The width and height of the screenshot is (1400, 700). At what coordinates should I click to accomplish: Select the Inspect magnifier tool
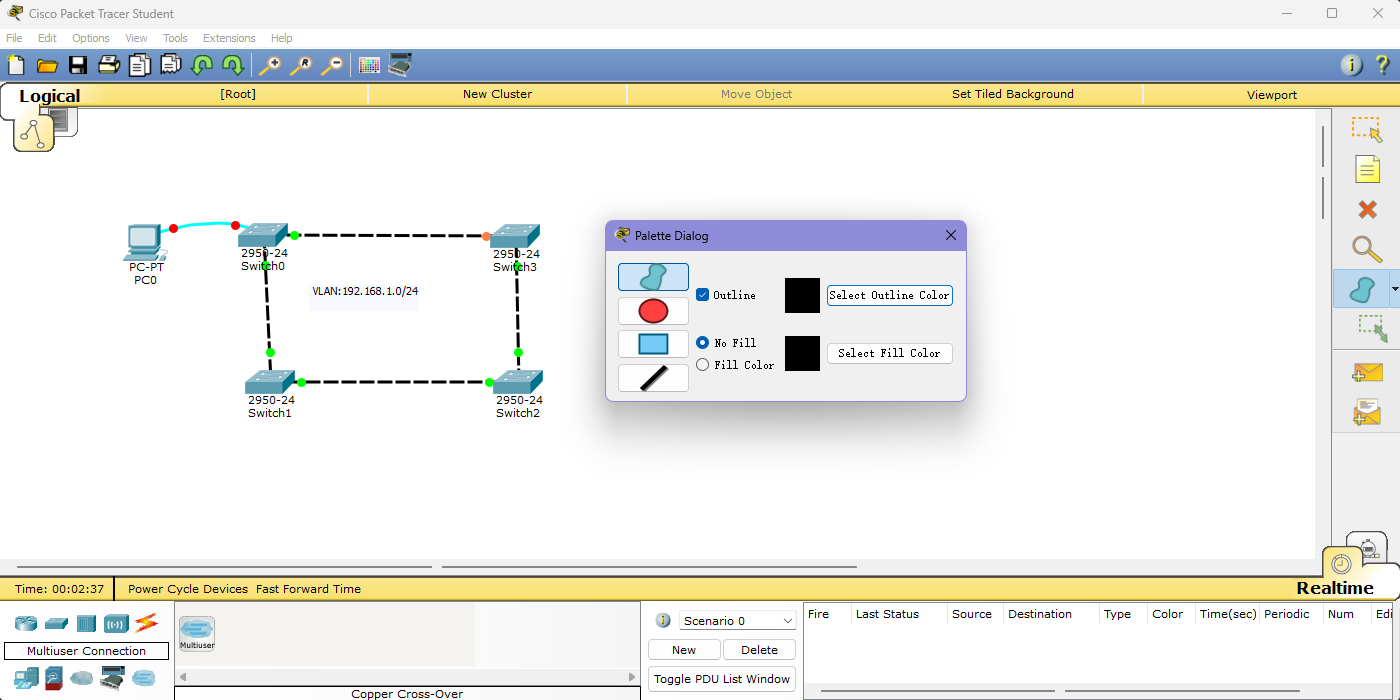tap(1366, 249)
